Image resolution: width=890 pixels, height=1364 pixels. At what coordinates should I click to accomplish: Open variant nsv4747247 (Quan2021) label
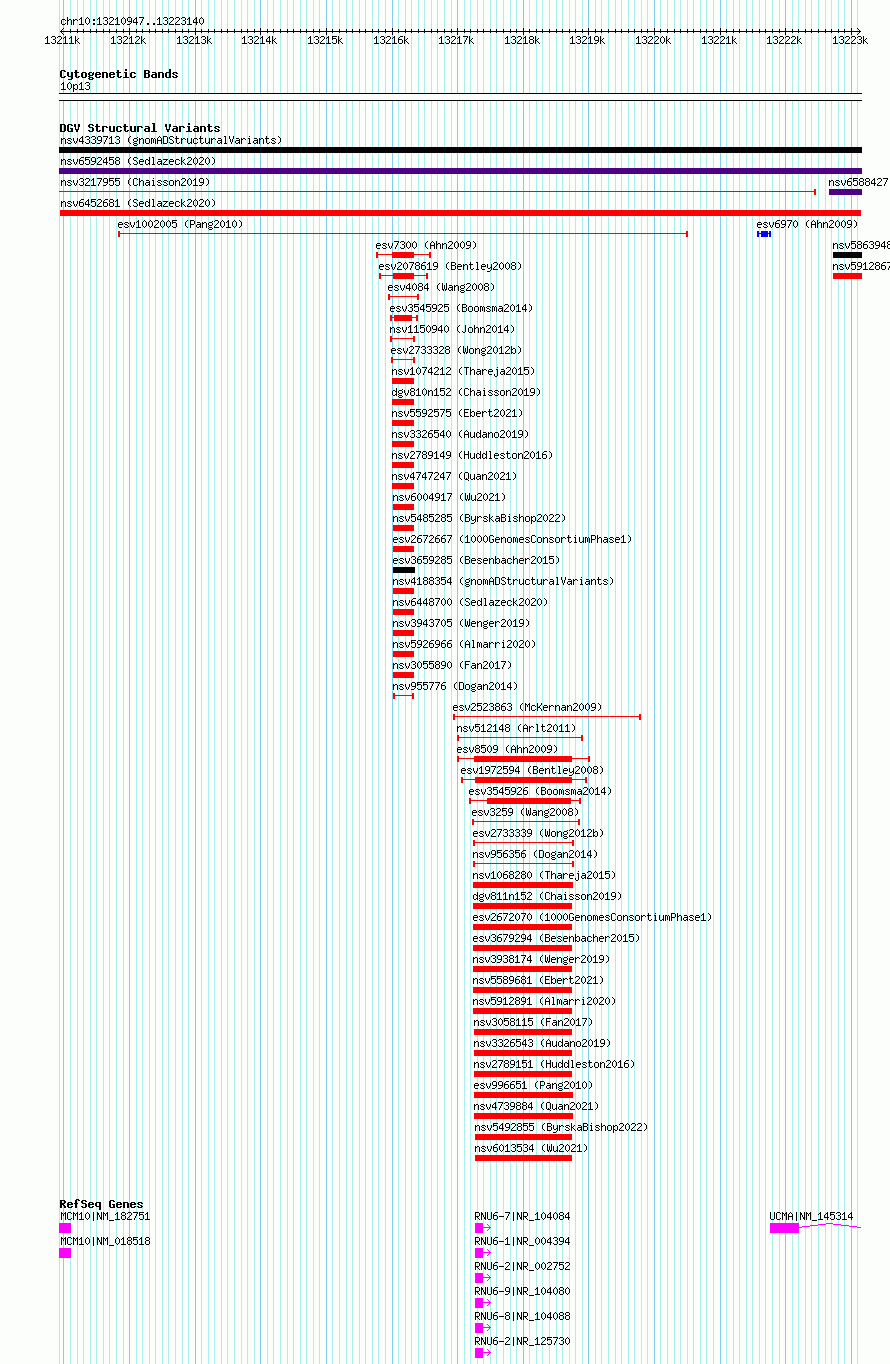click(454, 476)
